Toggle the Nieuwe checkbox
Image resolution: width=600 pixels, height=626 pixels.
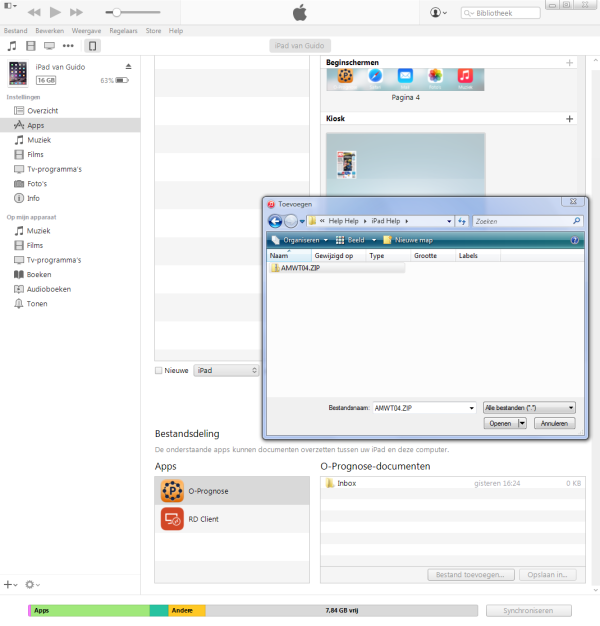[x=158, y=370]
